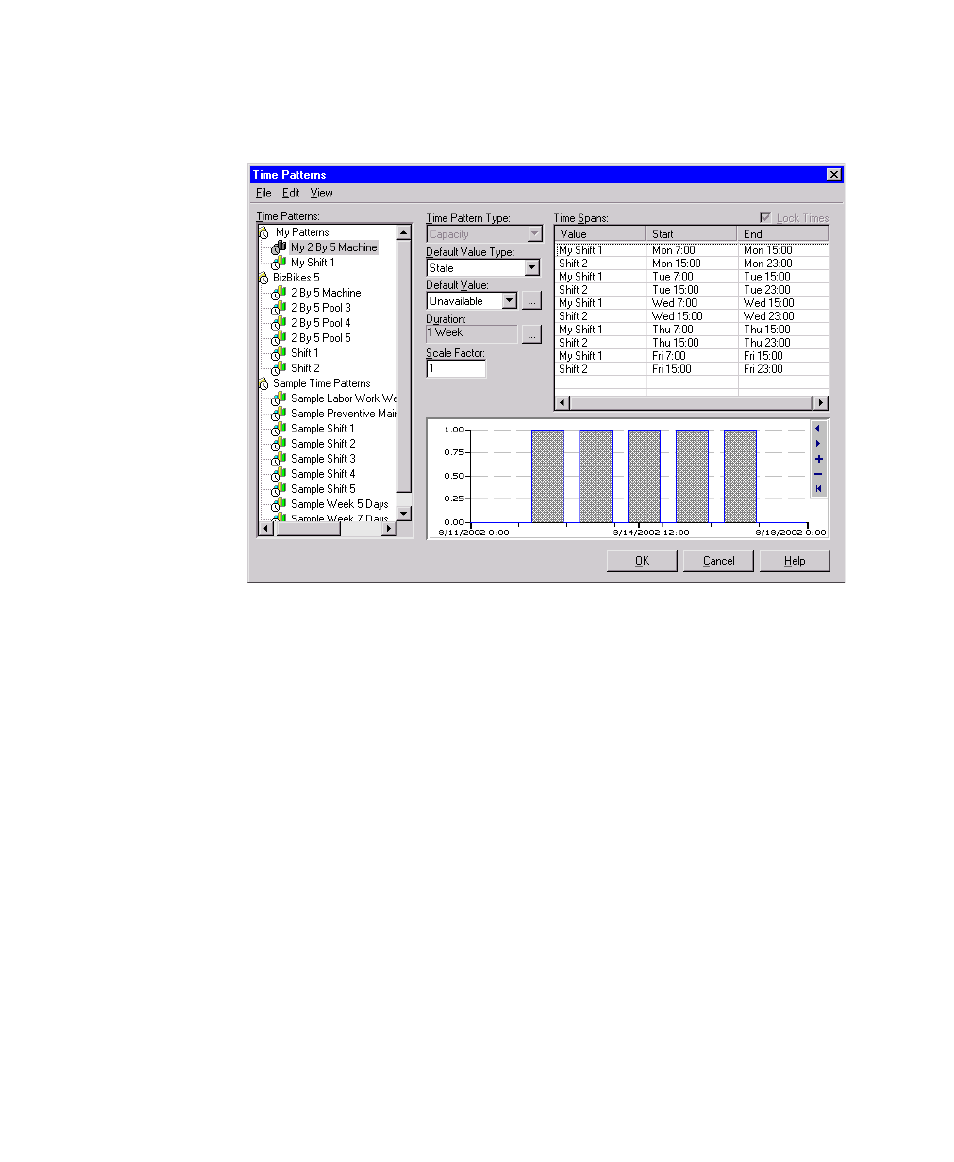Zoom out the chart with minus icon
Screen dimensions: 954x1162
tap(818, 474)
